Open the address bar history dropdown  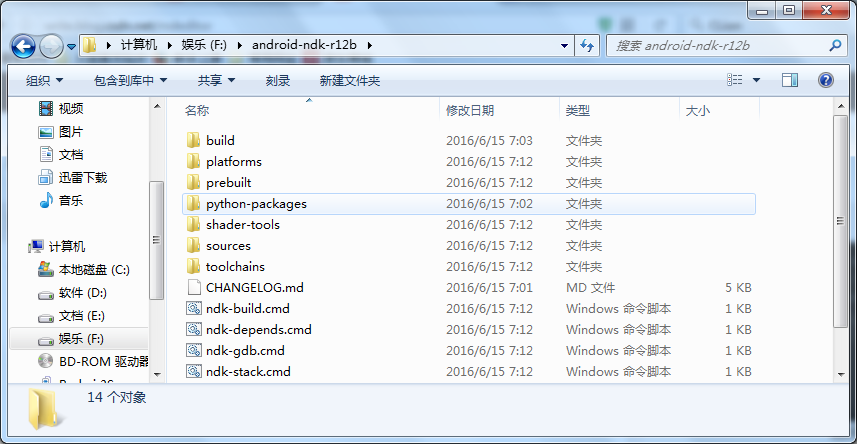[x=565, y=46]
